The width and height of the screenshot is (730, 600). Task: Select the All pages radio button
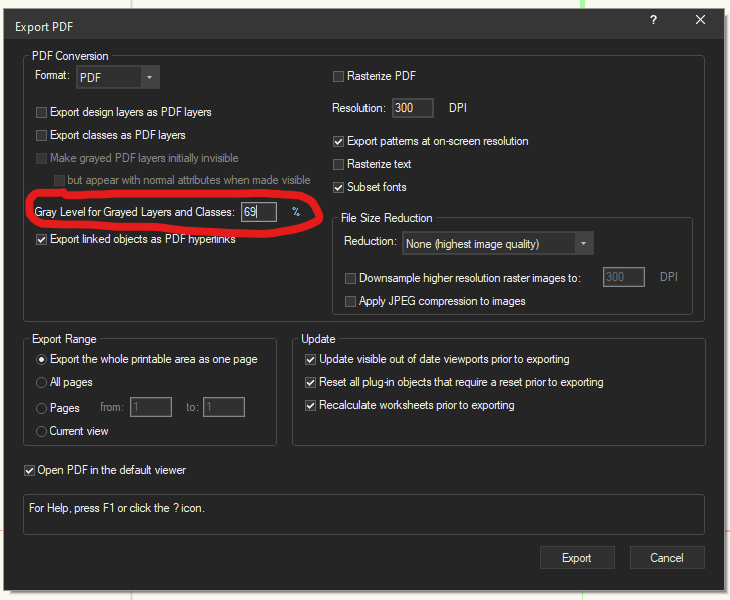(x=42, y=382)
